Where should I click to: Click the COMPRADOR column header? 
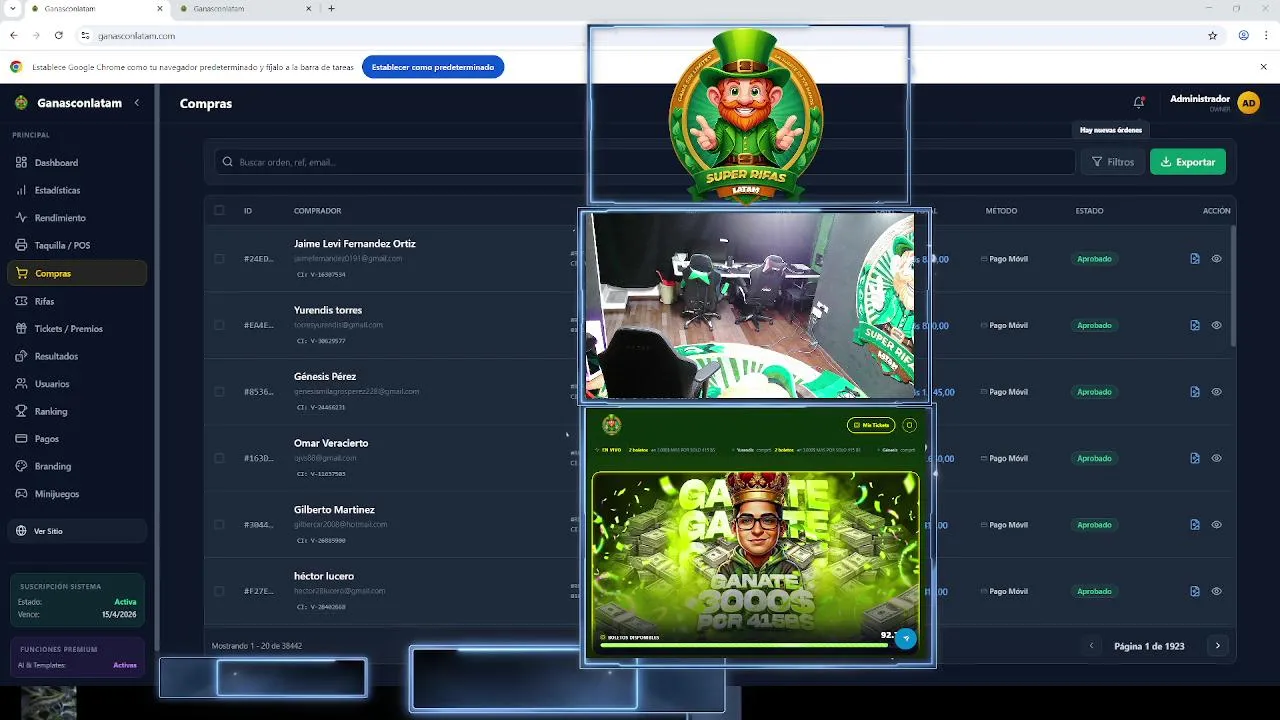pos(317,211)
